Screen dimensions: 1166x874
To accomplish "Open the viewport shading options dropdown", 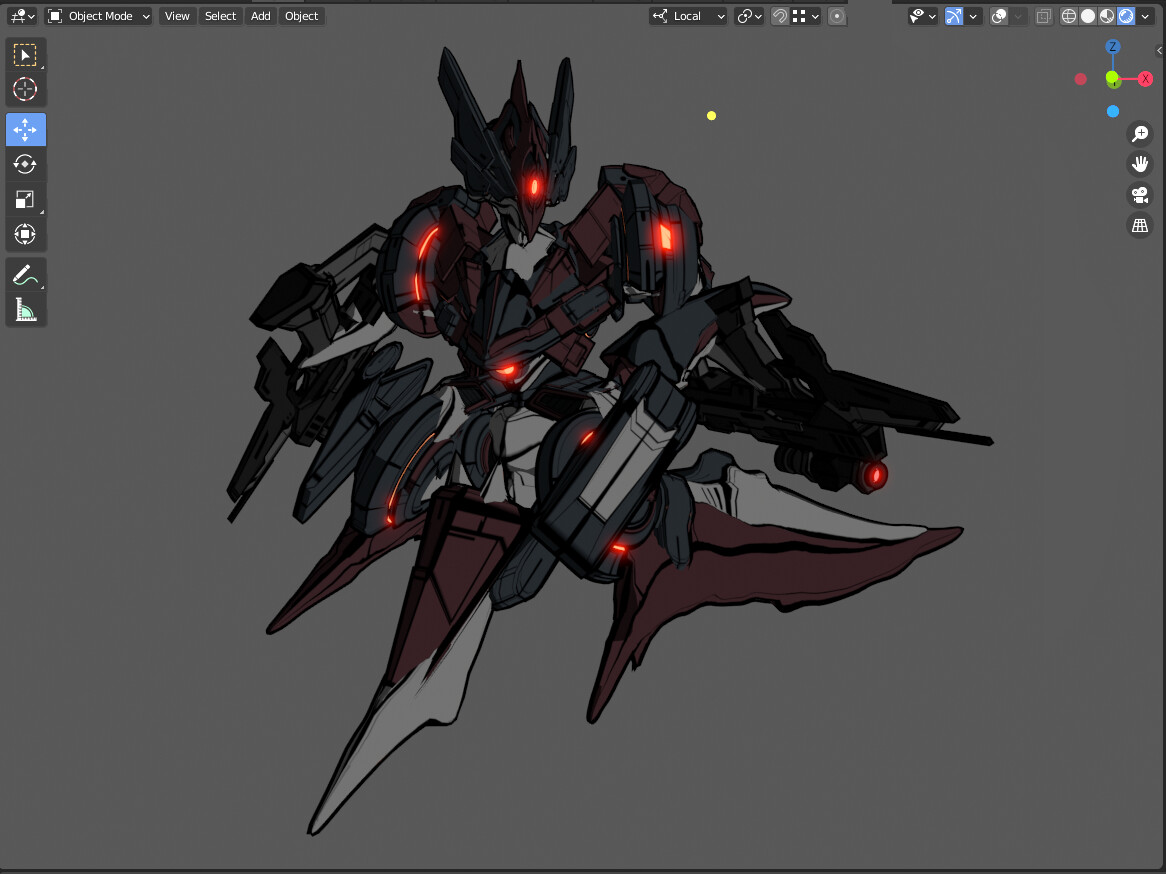I will click(x=1144, y=16).
